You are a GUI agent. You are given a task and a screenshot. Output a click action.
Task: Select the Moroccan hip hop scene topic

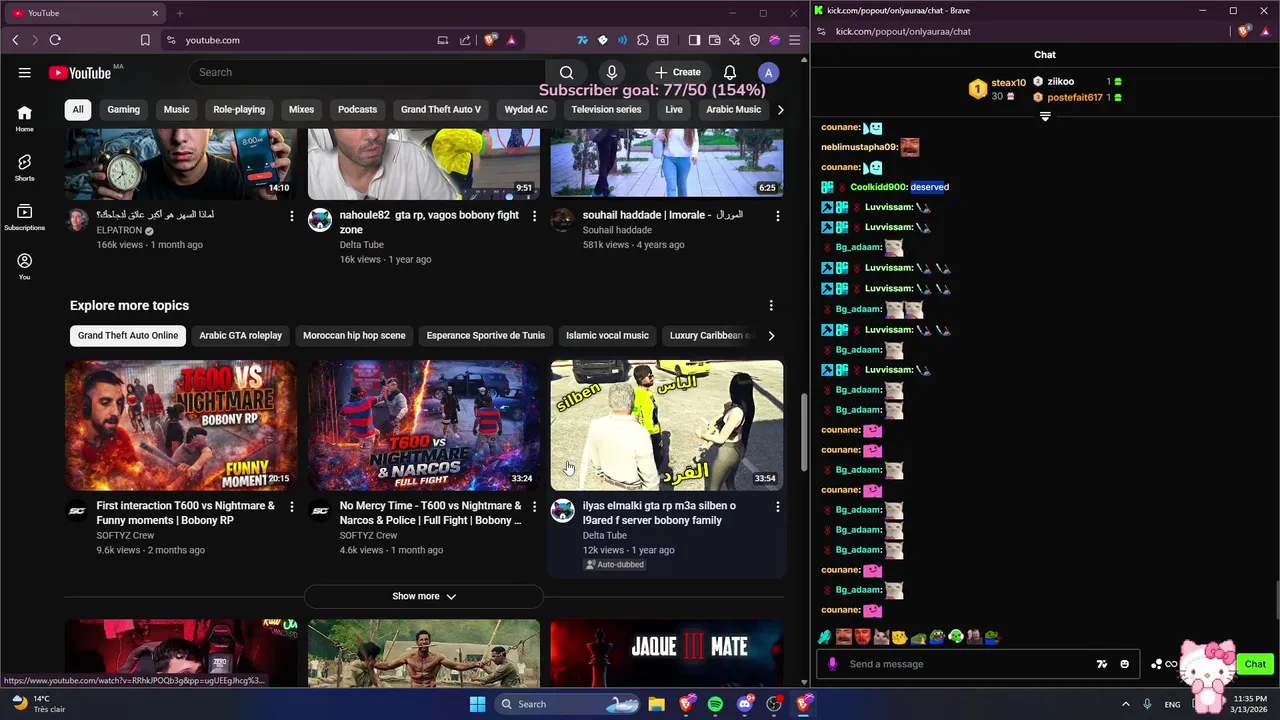coord(354,336)
